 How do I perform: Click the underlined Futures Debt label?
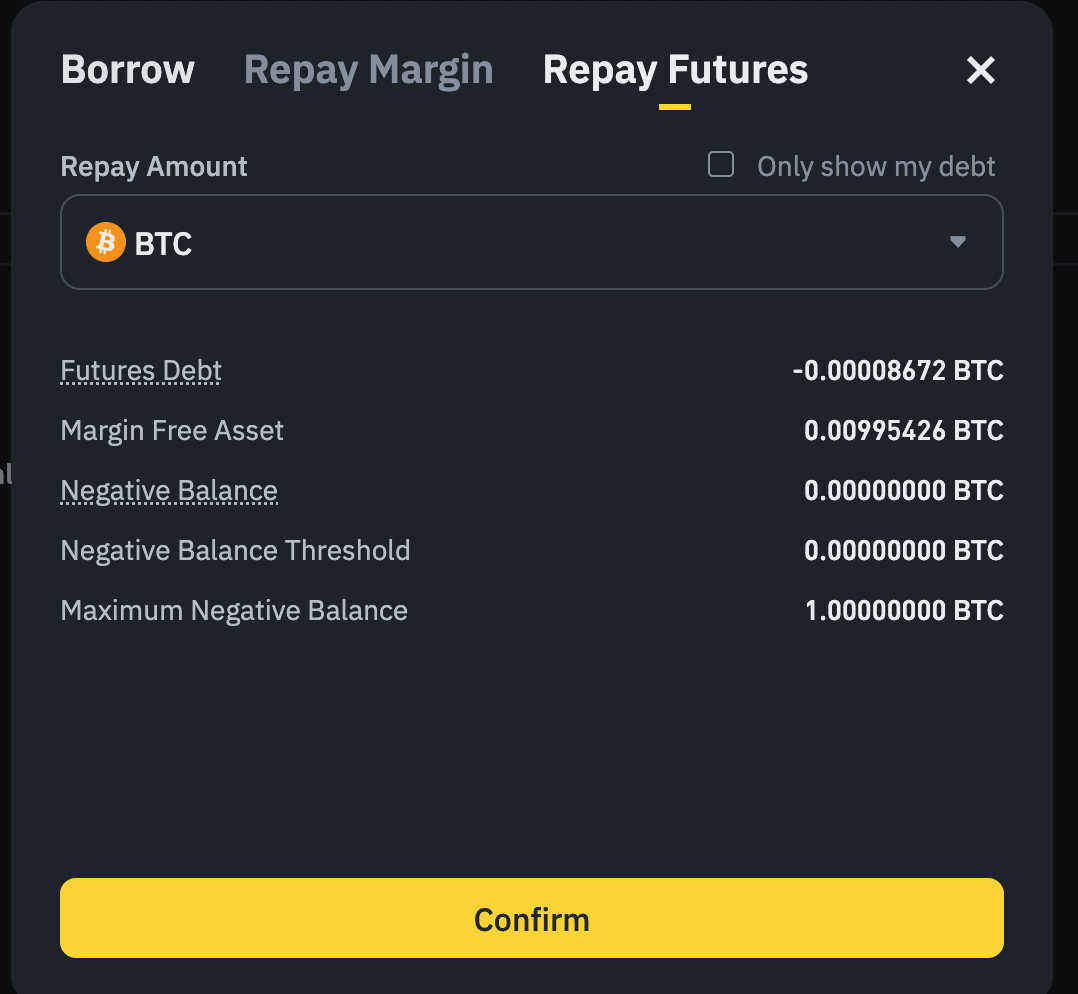coord(141,371)
